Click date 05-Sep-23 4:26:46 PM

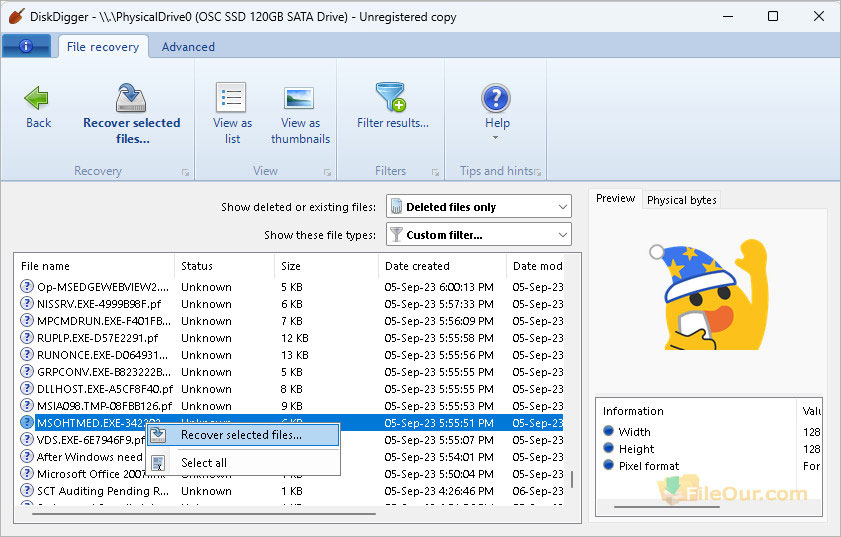click(x=439, y=491)
